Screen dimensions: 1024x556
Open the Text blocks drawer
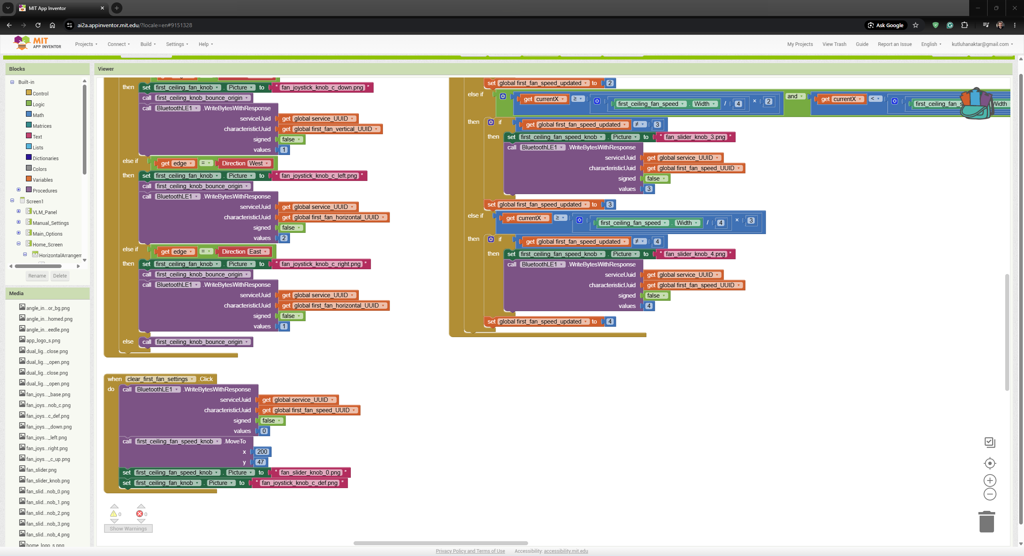(34, 137)
